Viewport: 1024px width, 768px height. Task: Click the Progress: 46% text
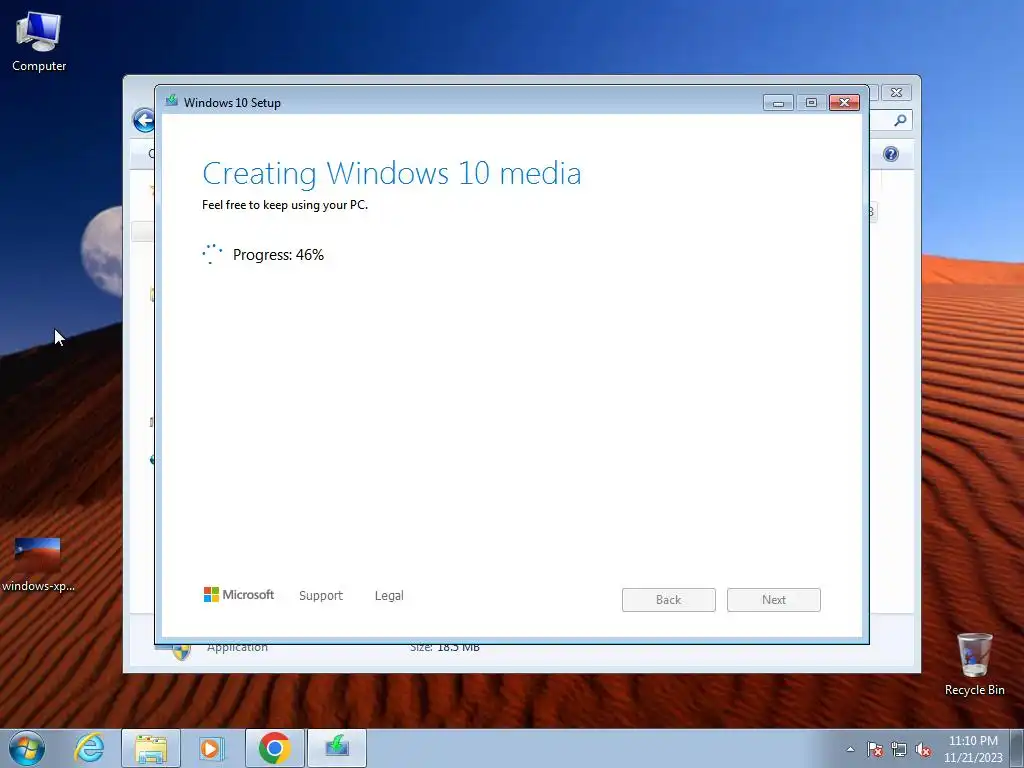(278, 255)
